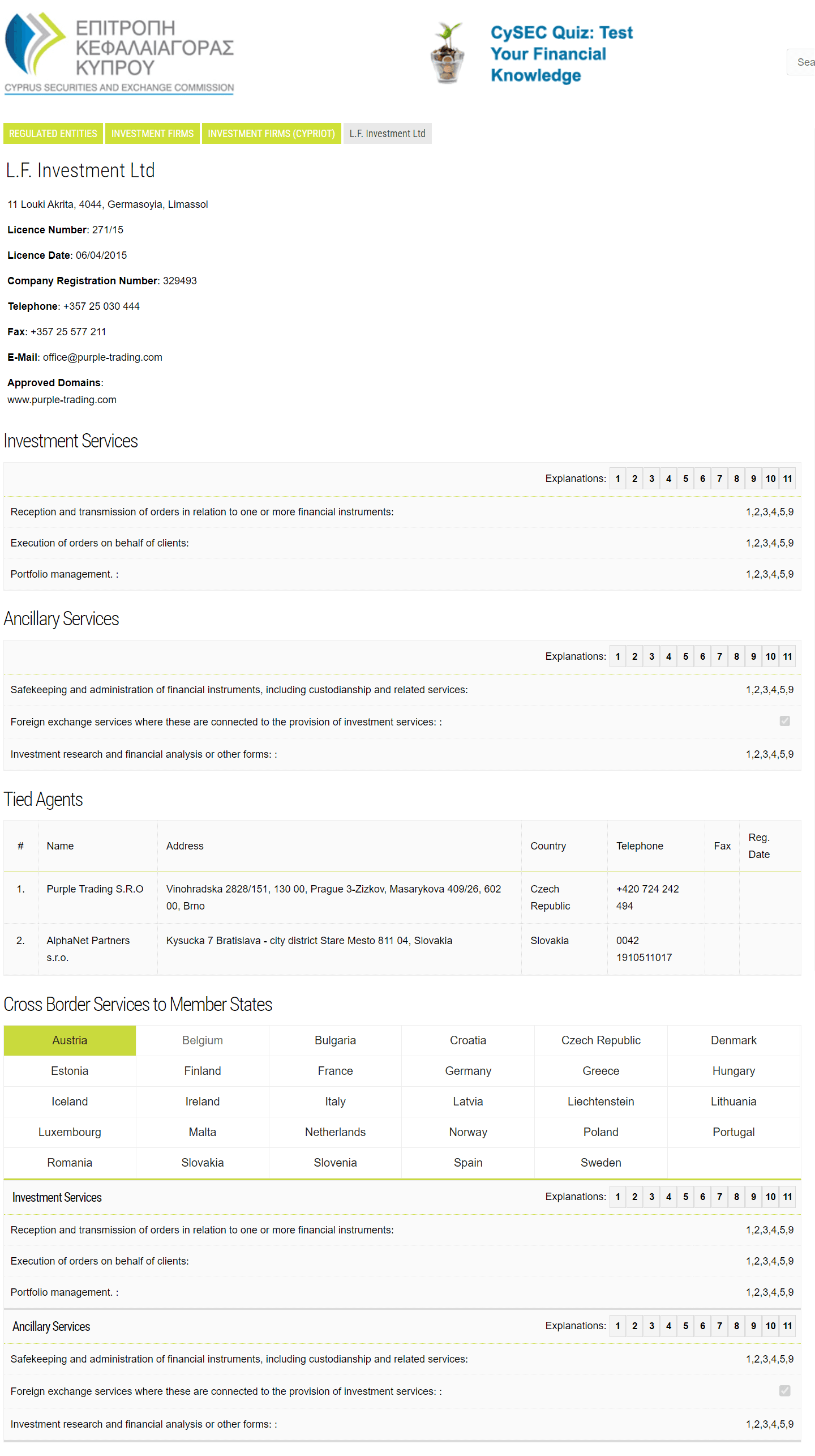Select the Iceland member state tab
This screenshot has width=815, height=1456.
(70, 1101)
